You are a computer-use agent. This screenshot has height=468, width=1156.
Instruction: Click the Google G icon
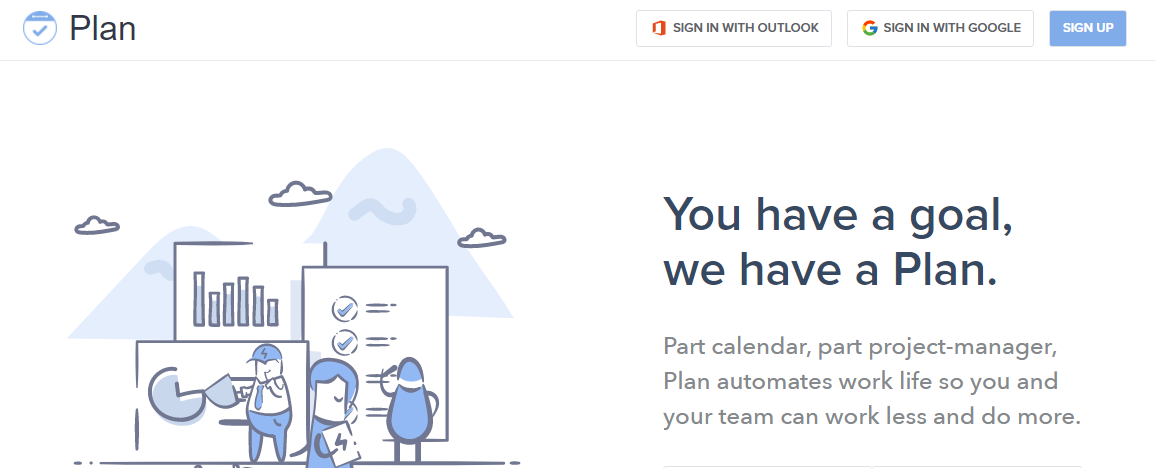869,28
